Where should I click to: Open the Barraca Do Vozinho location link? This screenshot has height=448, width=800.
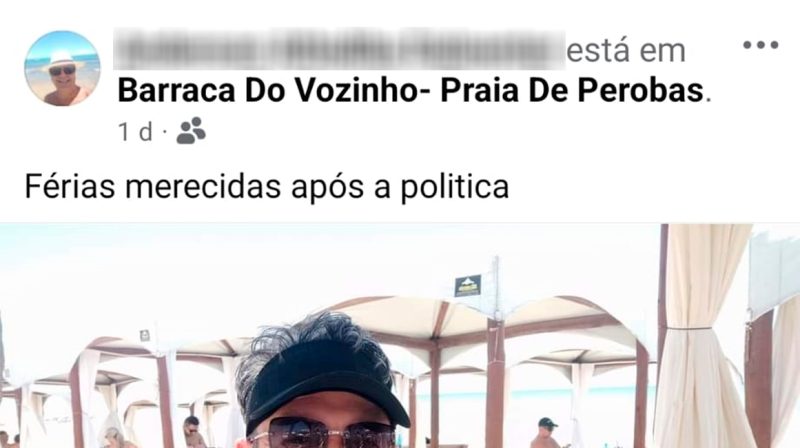click(411, 90)
